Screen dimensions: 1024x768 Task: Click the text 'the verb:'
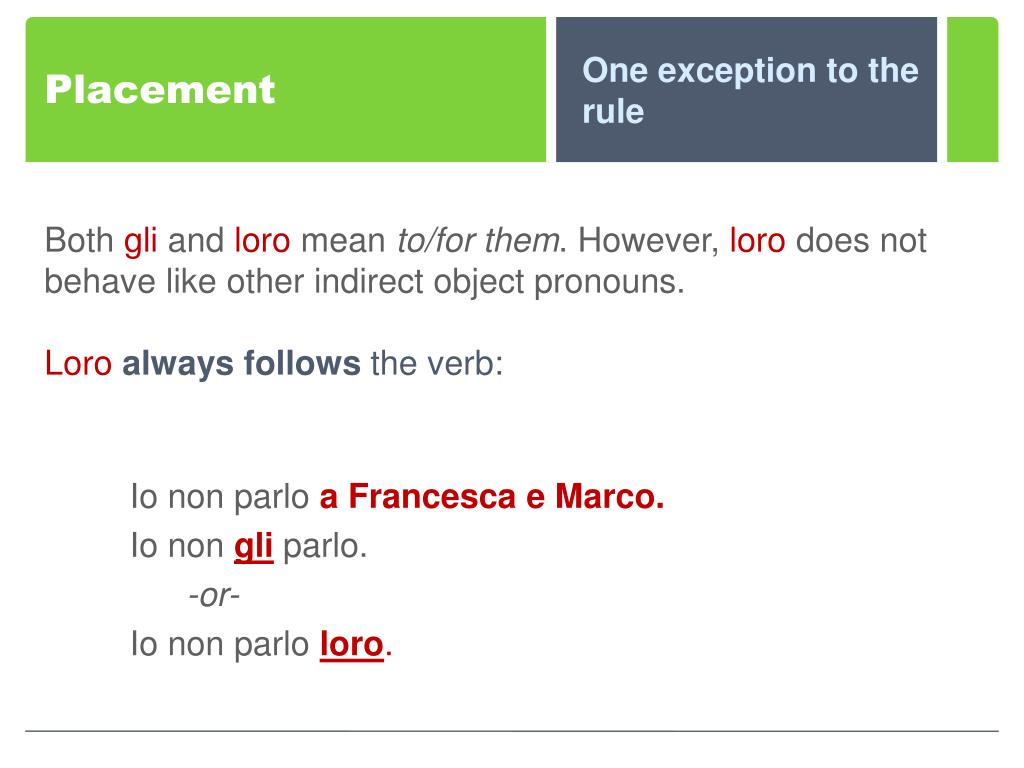click(437, 363)
